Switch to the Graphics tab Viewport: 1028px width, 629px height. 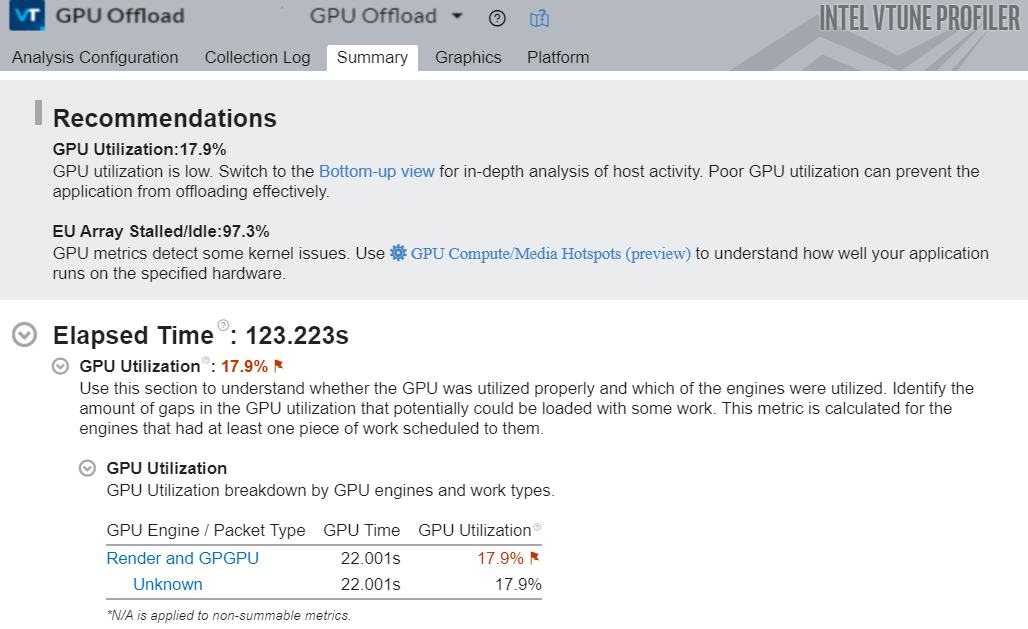pyautogui.click(x=468, y=57)
